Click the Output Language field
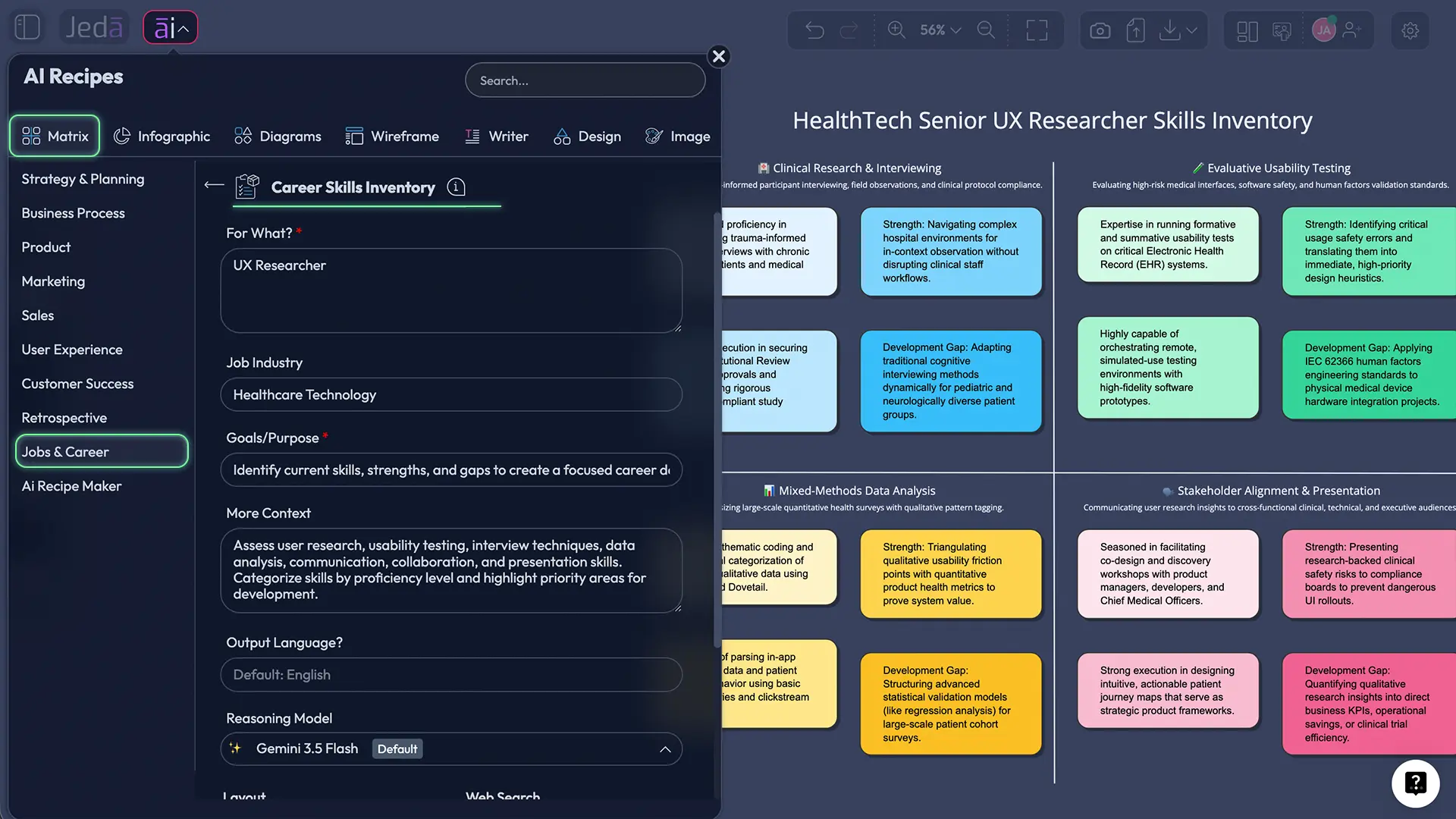This screenshot has width=1456, height=819. coord(451,675)
